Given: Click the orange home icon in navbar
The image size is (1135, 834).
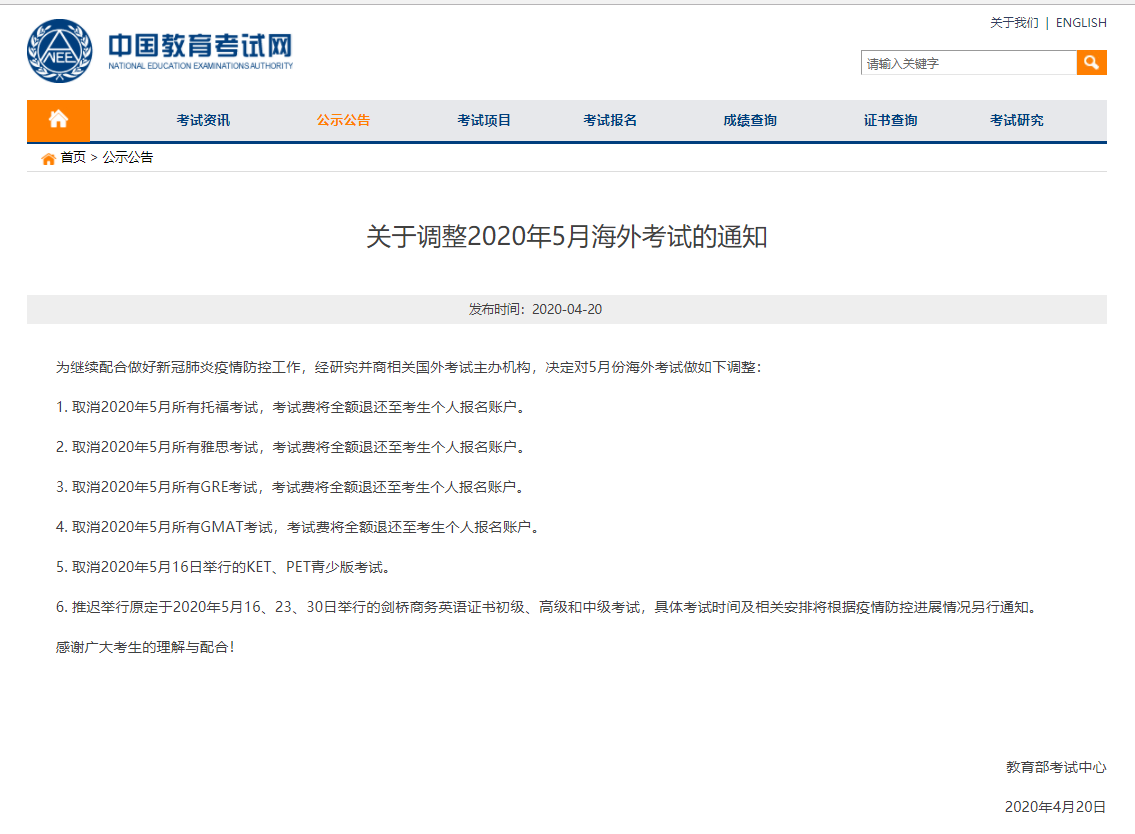Looking at the screenshot, I should pos(58,120).
